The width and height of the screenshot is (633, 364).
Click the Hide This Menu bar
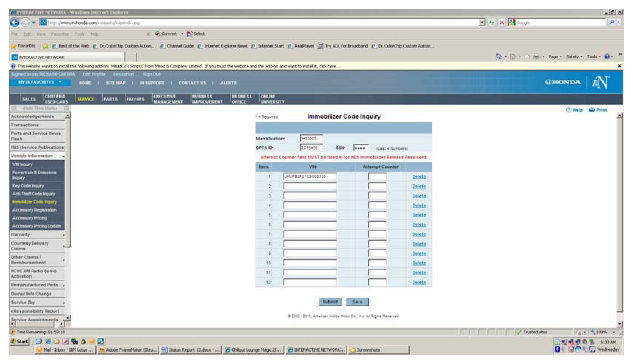point(40,108)
